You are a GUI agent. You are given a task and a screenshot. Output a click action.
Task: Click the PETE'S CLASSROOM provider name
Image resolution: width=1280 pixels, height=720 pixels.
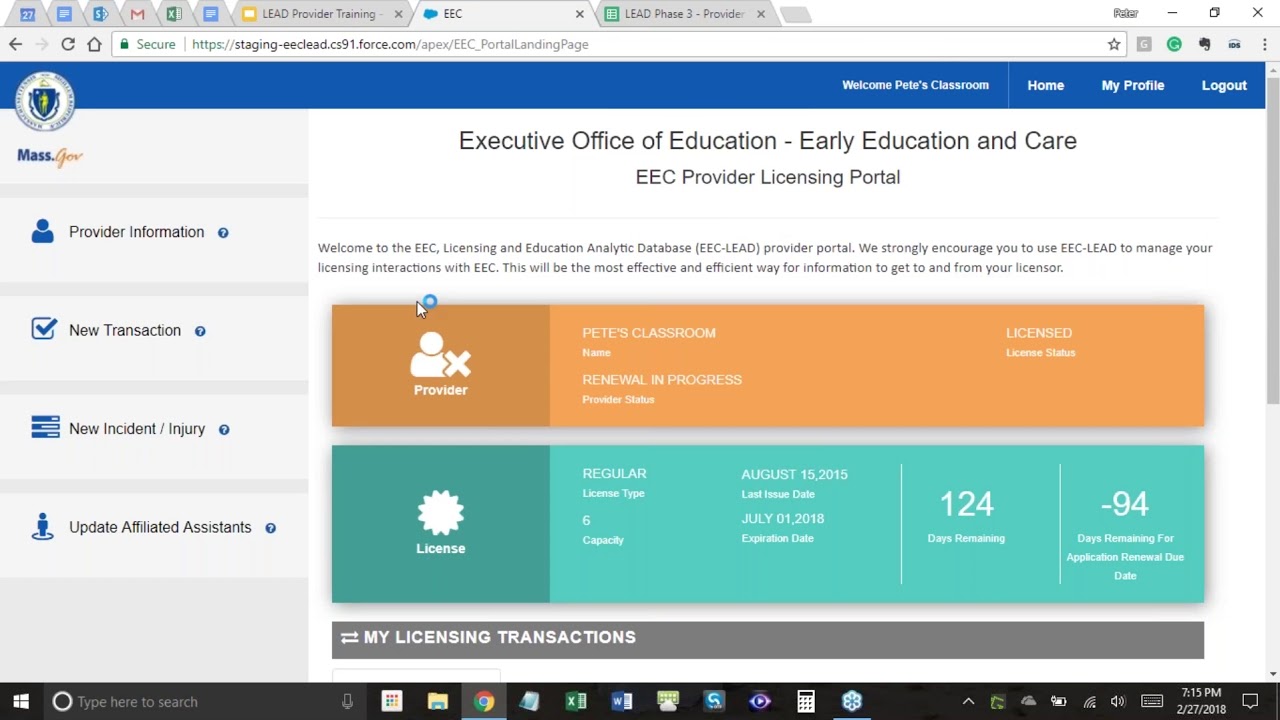point(649,333)
